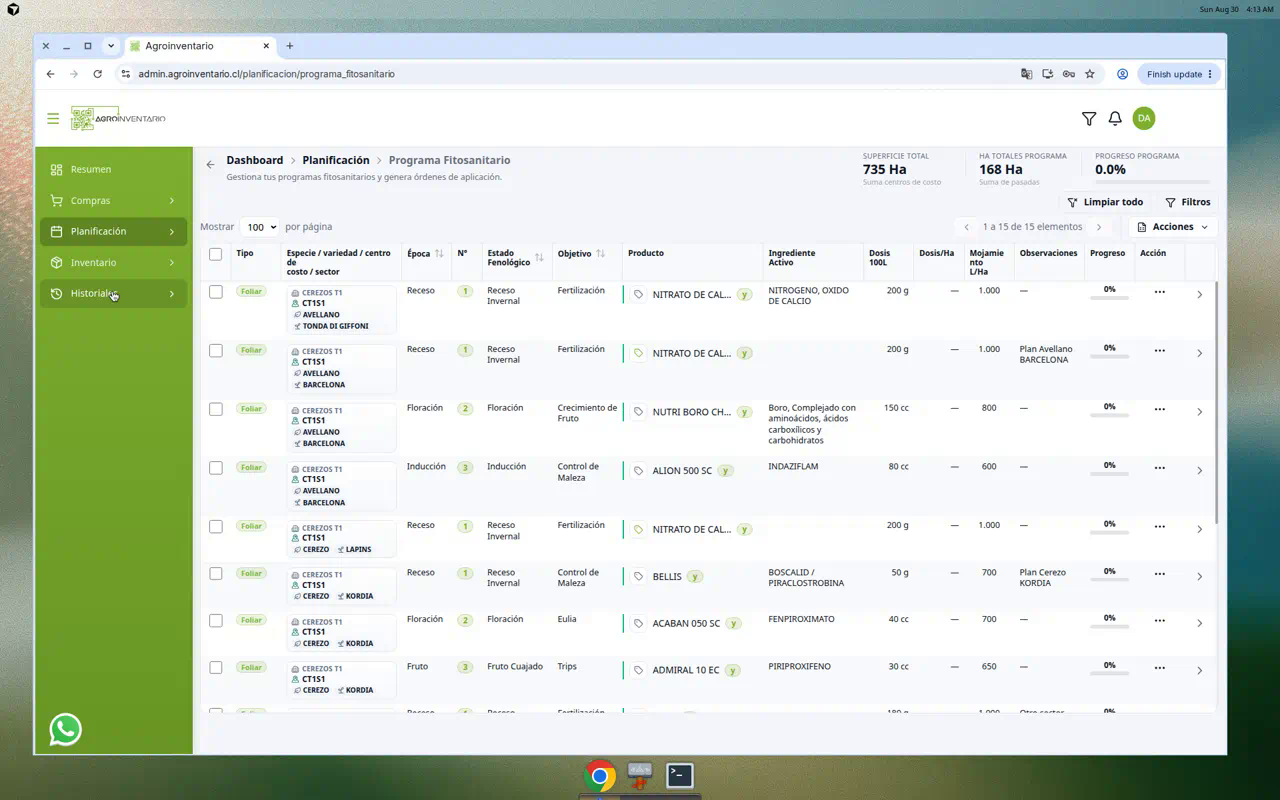
Task: Open the Filtros button
Action: [x=1187, y=202]
